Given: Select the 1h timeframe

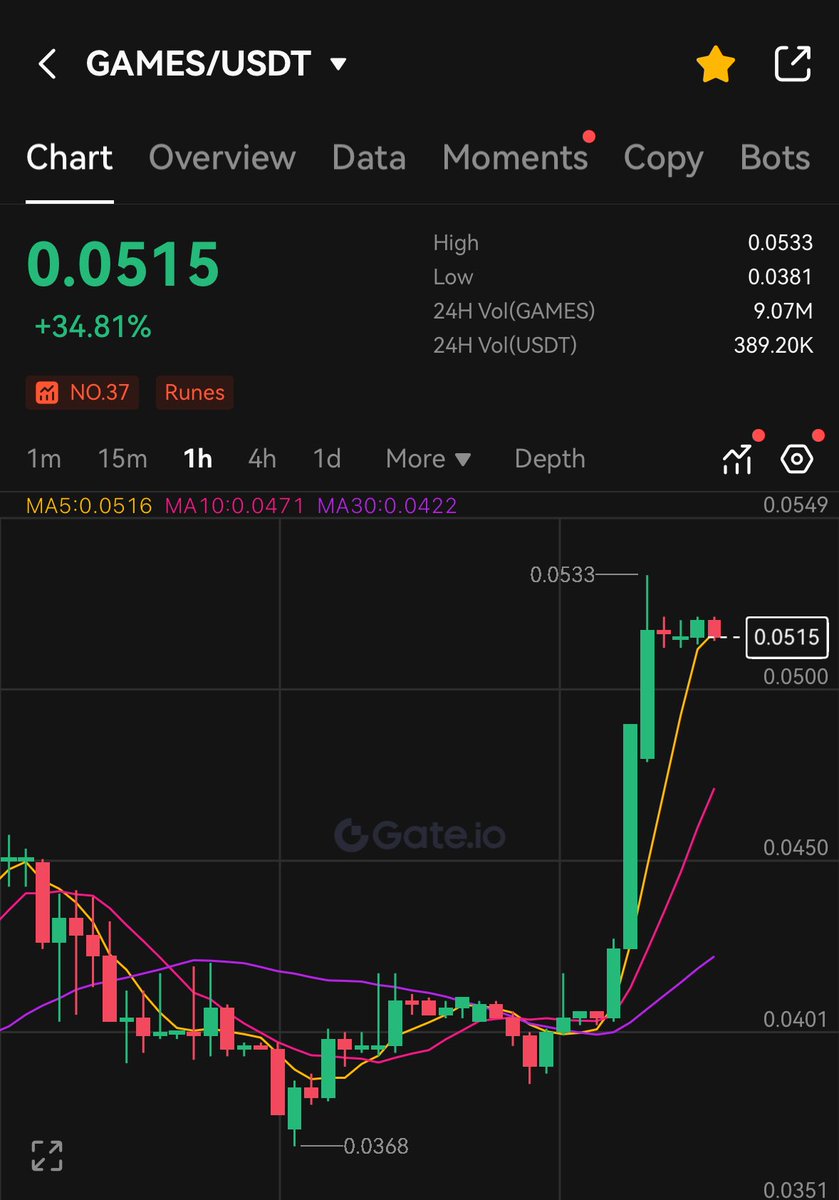Looking at the screenshot, I should pyautogui.click(x=198, y=459).
